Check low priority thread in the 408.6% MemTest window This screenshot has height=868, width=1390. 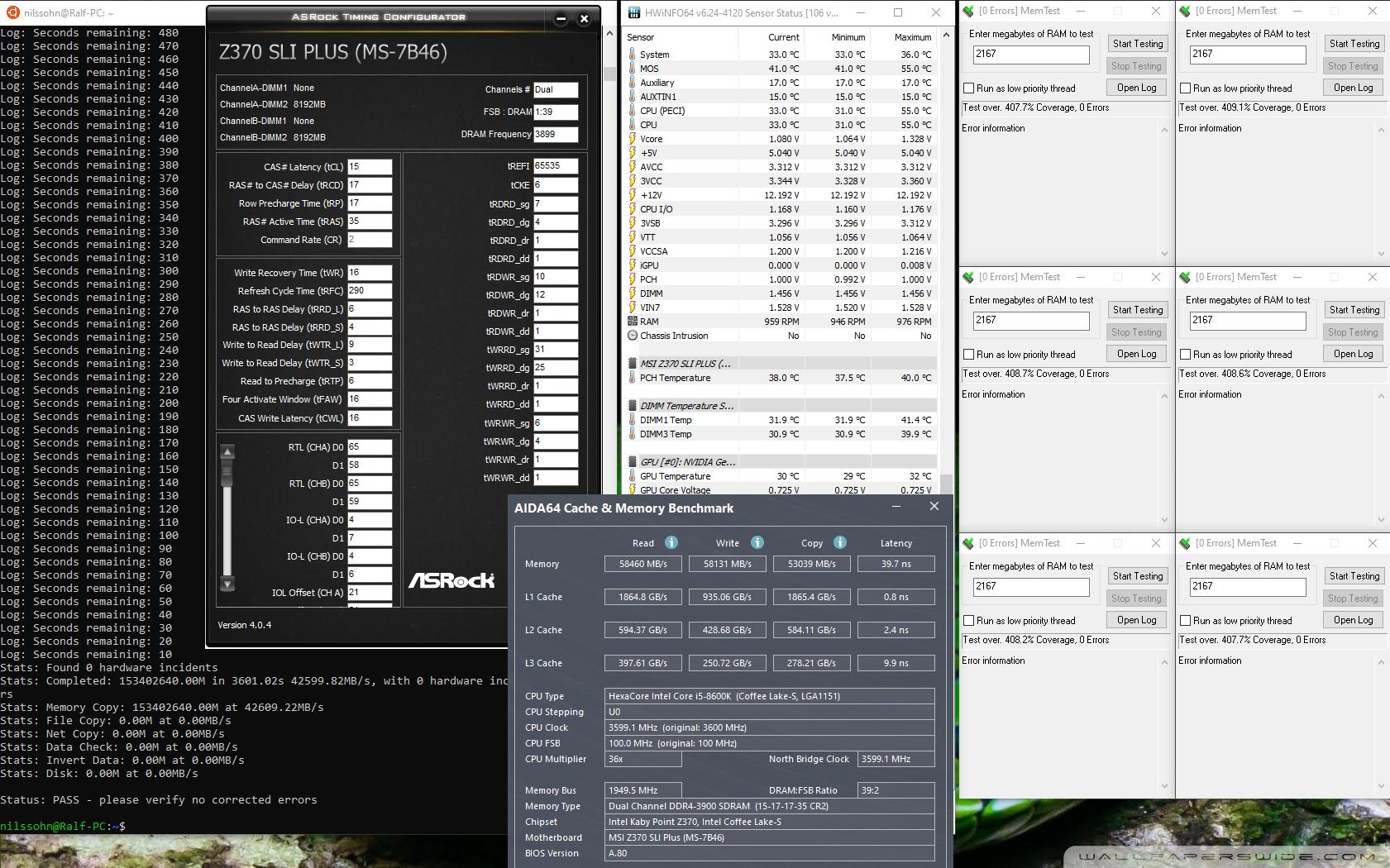click(1185, 355)
